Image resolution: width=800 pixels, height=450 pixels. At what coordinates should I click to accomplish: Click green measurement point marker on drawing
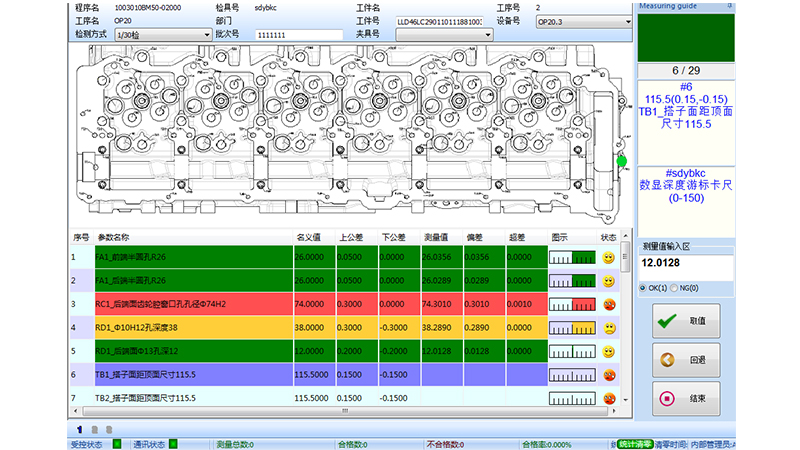pyautogui.click(x=621, y=160)
